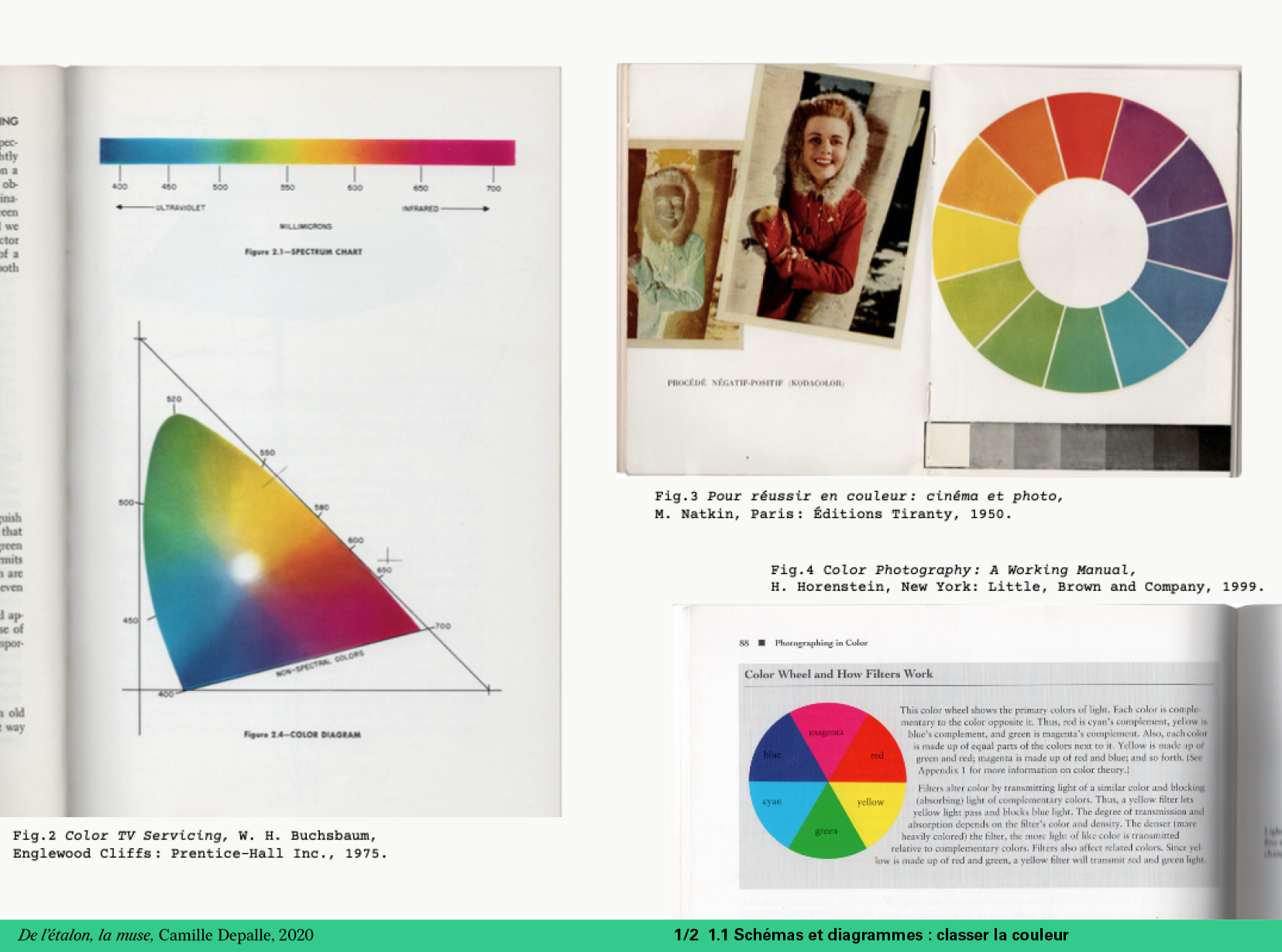
Task: Click the 'INFRARED' label under the spectrum
Action: [420, 208]
